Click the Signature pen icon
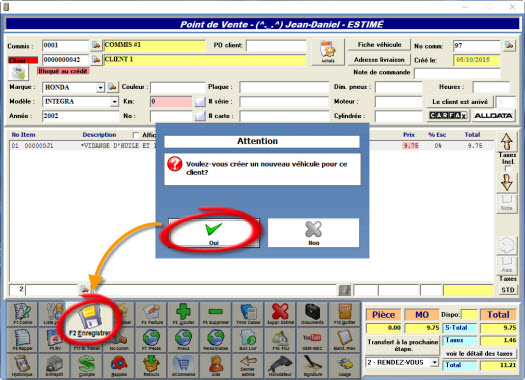525x380 pixels. pyautogui.click(x=312, y=366)
